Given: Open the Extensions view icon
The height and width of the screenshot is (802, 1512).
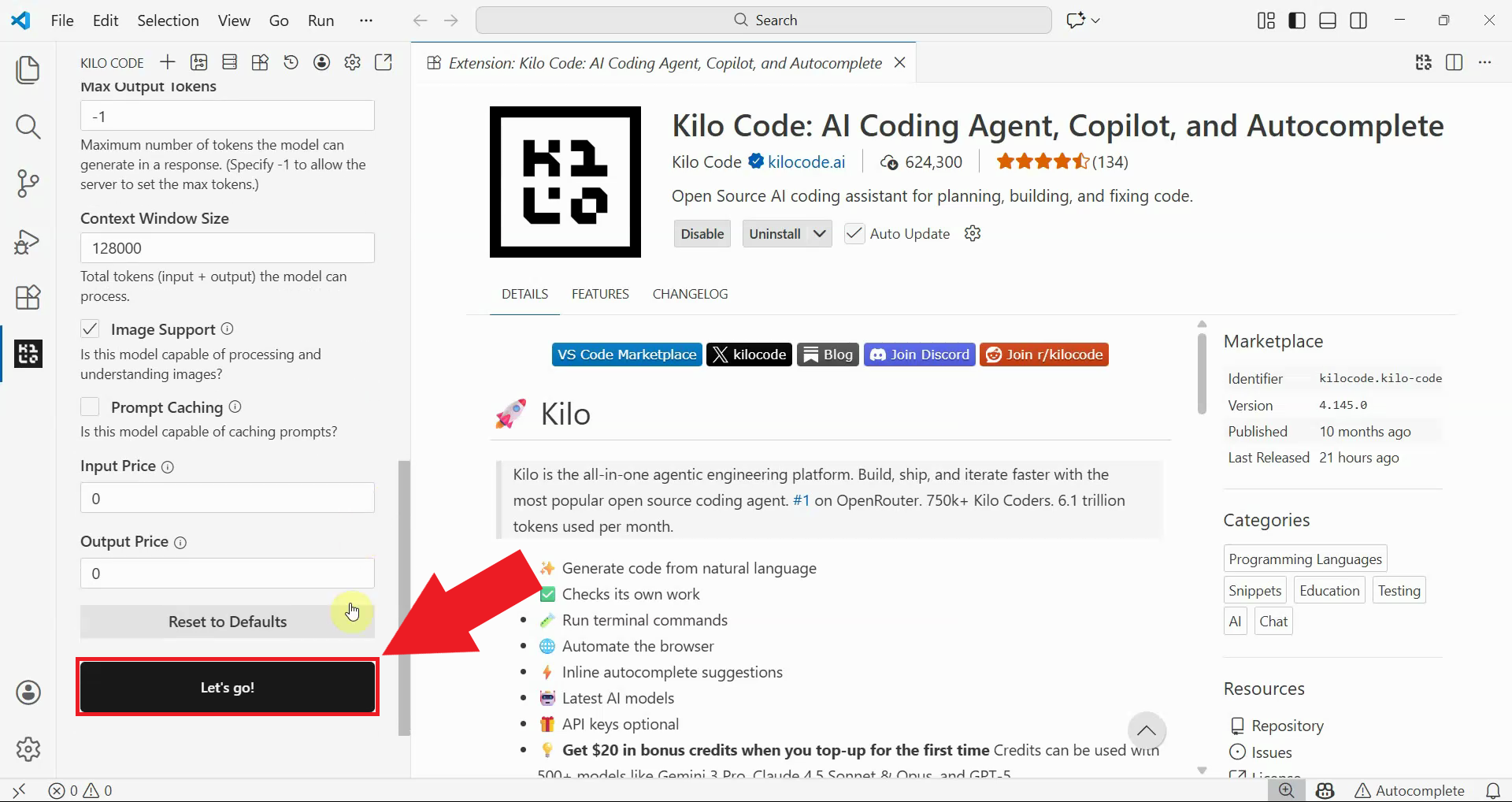Looking at the screenshot, I should tap(28, 298).
